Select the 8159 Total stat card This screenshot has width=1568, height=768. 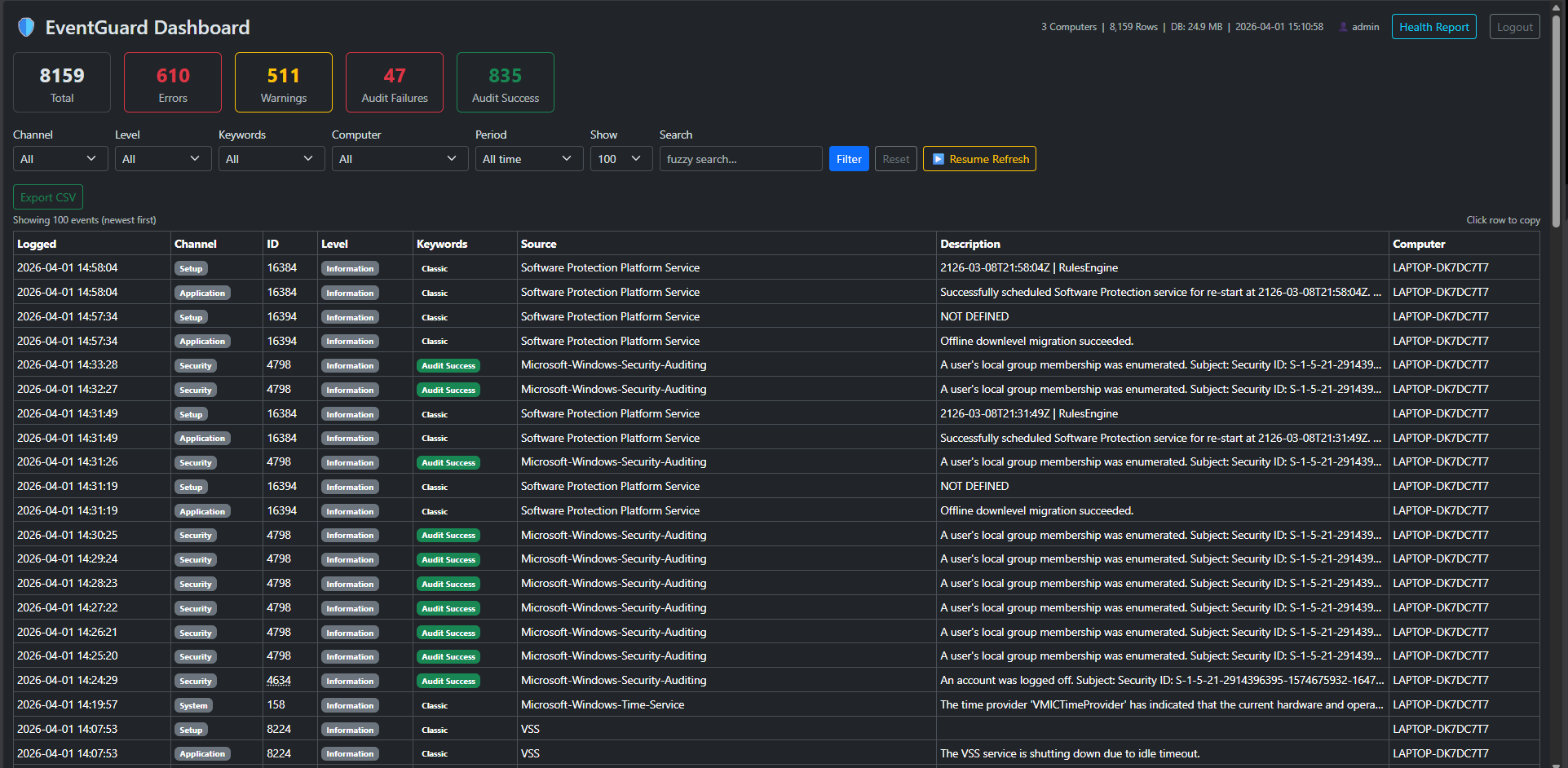(x=62, y=82)
